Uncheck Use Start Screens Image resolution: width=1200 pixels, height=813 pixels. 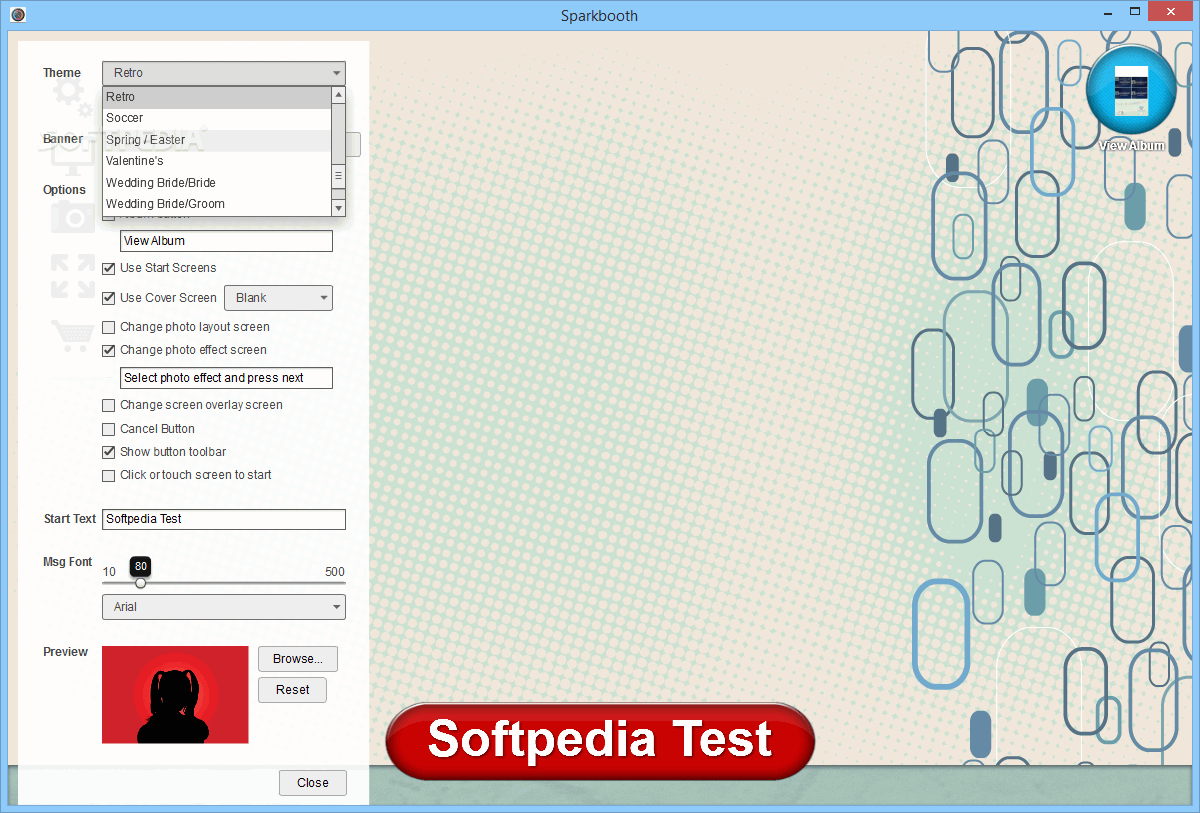tap(109, 268)
